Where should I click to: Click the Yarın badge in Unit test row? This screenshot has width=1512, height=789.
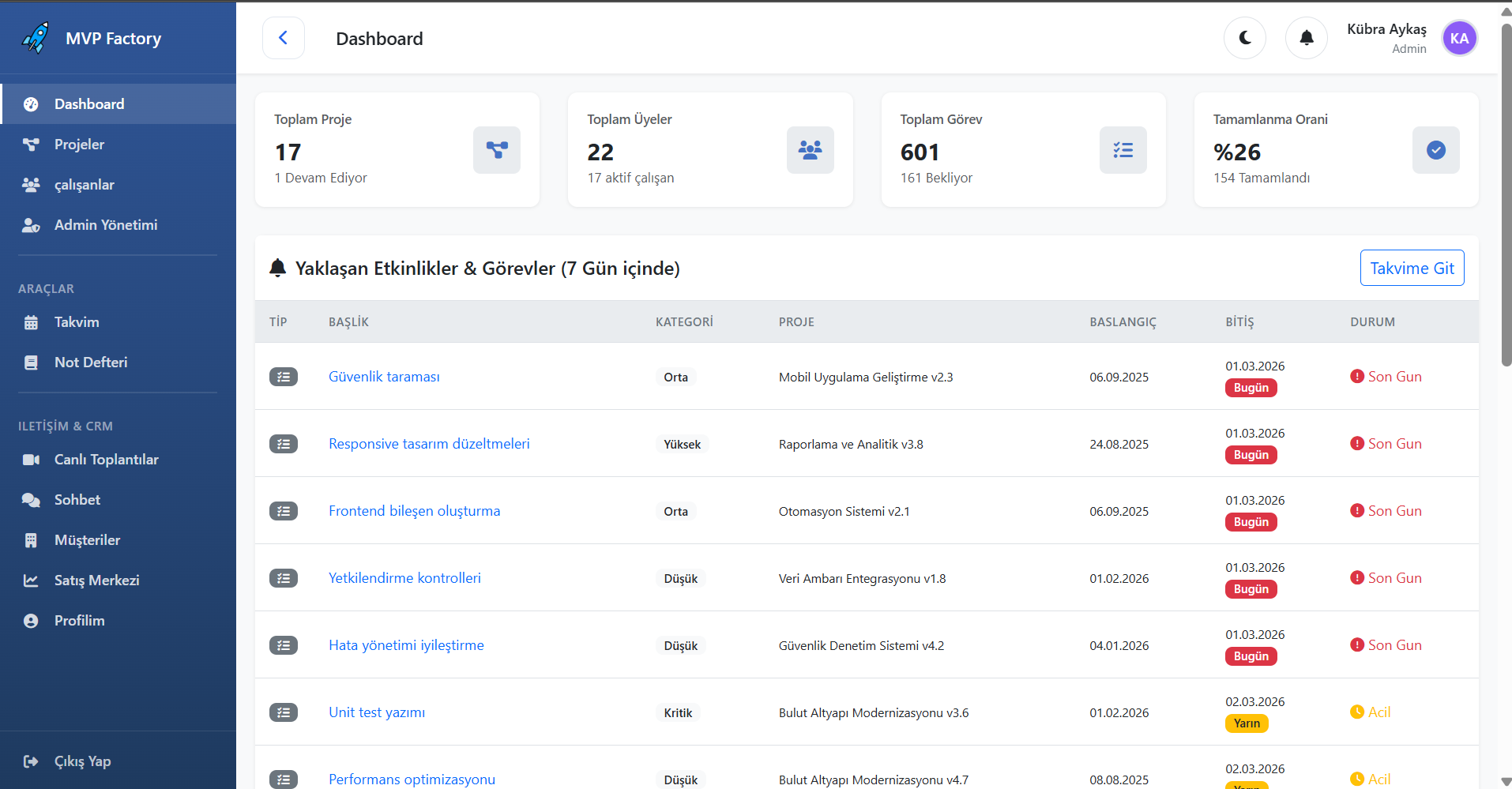pos(1247,723)
